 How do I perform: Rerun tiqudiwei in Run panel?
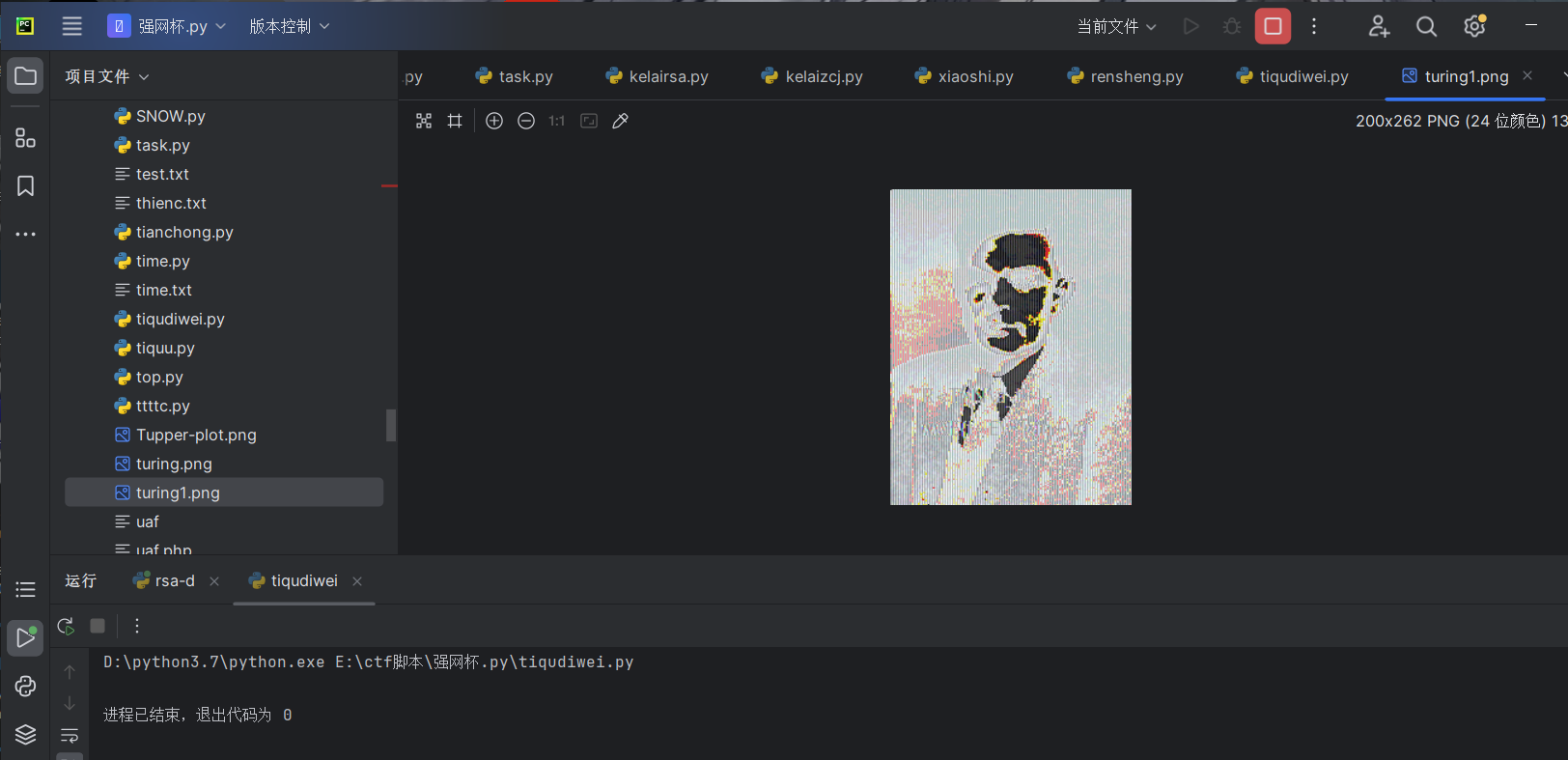point(67,626)
